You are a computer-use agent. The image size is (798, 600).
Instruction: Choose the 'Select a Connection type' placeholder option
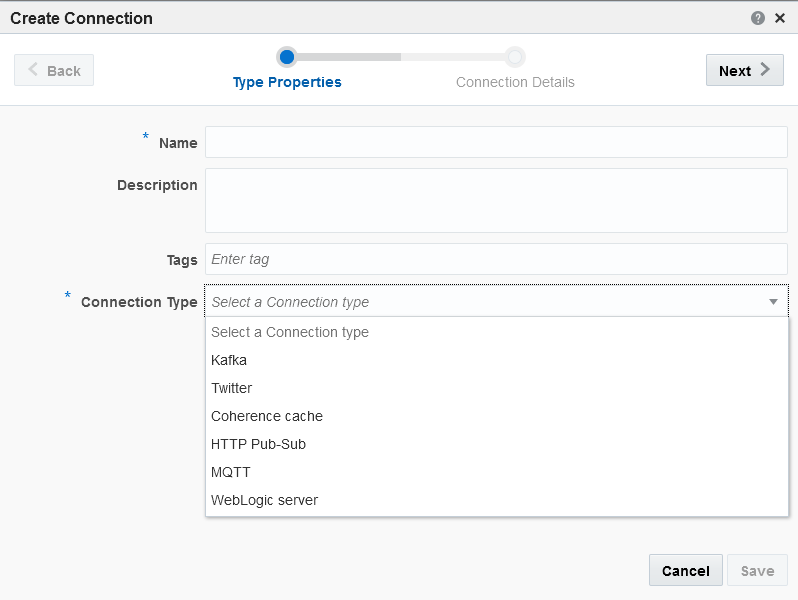pos(496,332)
